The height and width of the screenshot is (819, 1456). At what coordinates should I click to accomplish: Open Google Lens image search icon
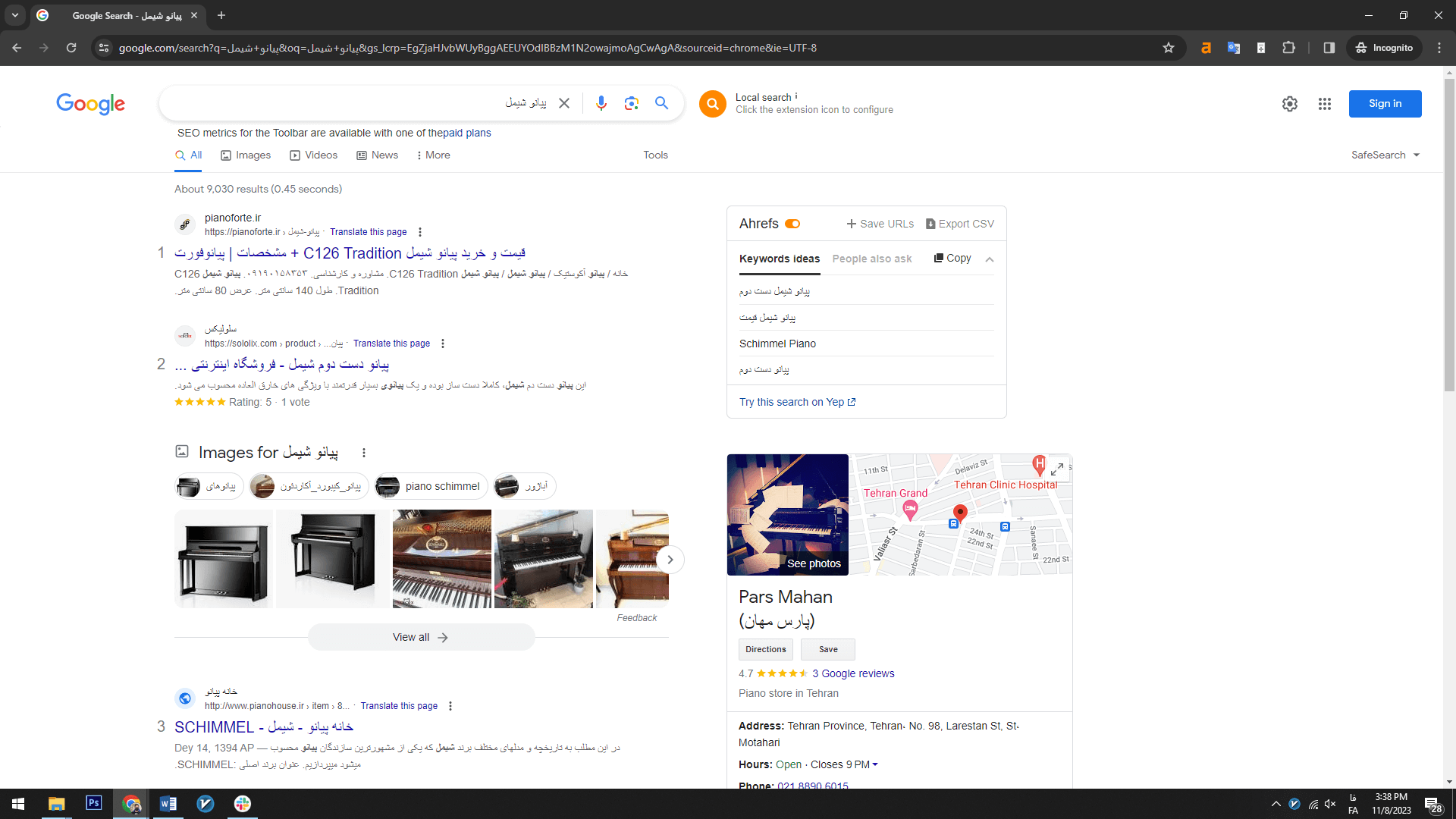coord(632,103)
